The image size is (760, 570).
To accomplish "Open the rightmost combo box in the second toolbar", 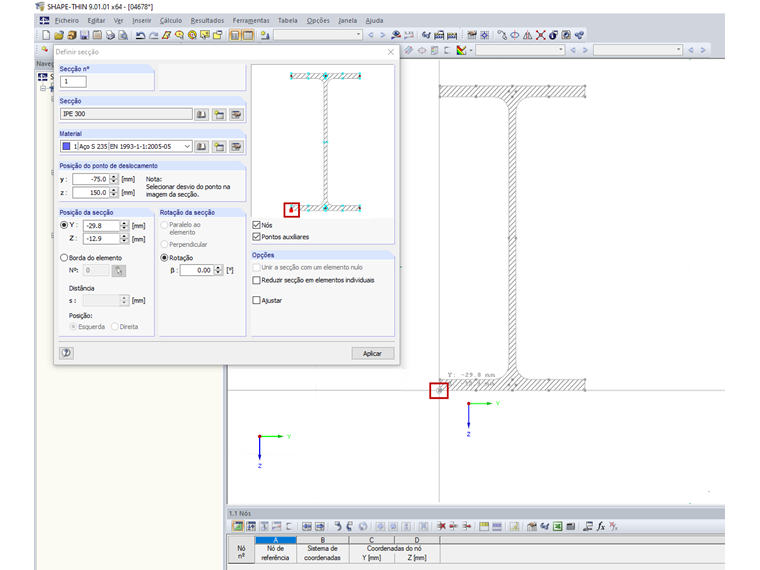I will (638, 50).
